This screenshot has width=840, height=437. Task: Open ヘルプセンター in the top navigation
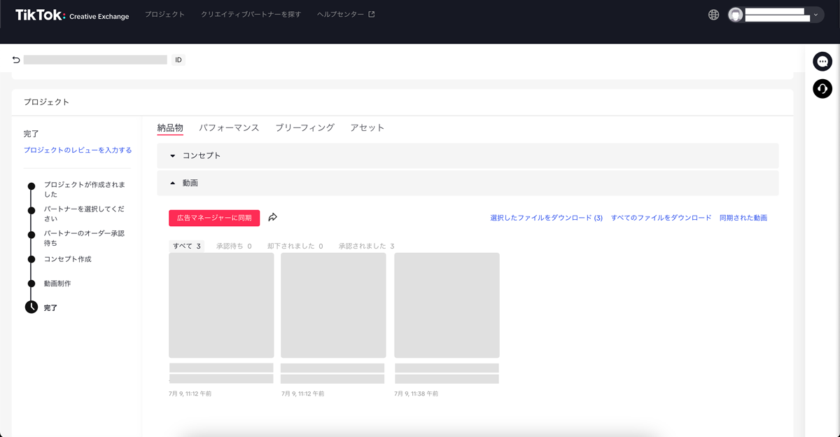tap(345, 15)
